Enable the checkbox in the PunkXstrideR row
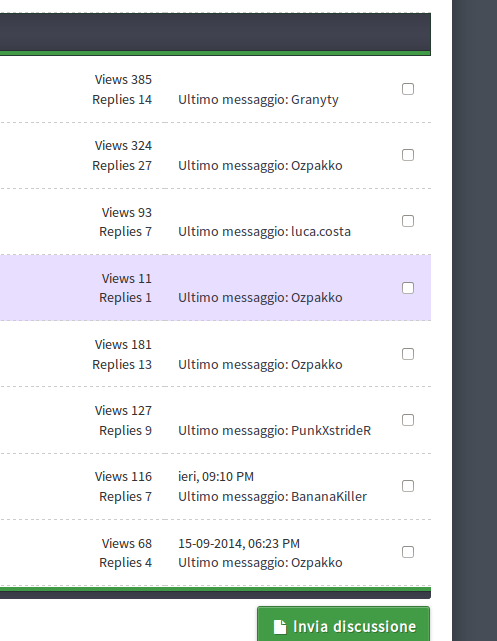Screen dimensions: 497x641 pyautogui.click(x=408, y=420)
